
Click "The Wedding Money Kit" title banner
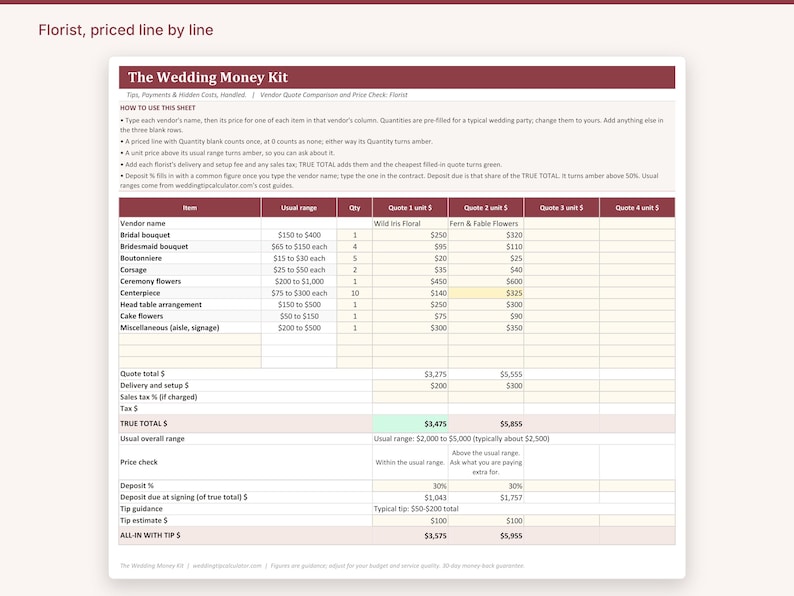(x=397, y=77)
